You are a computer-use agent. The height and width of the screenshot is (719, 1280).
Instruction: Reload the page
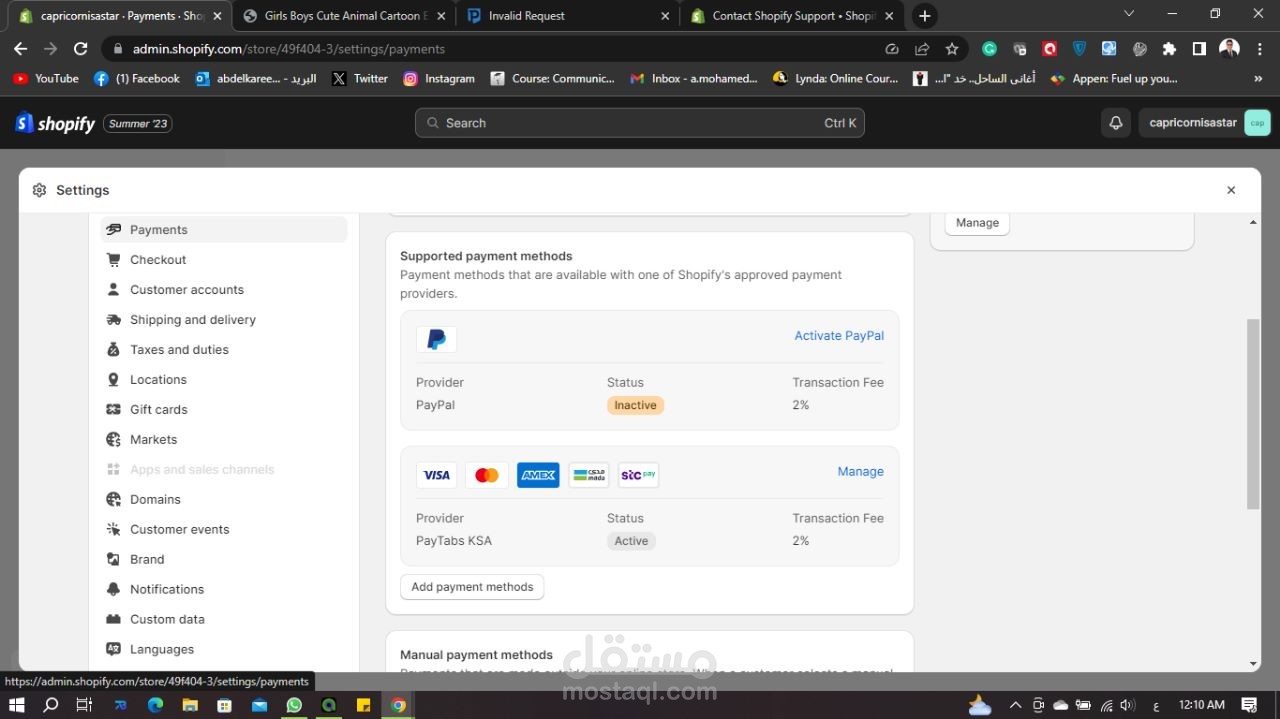[81, 49]
